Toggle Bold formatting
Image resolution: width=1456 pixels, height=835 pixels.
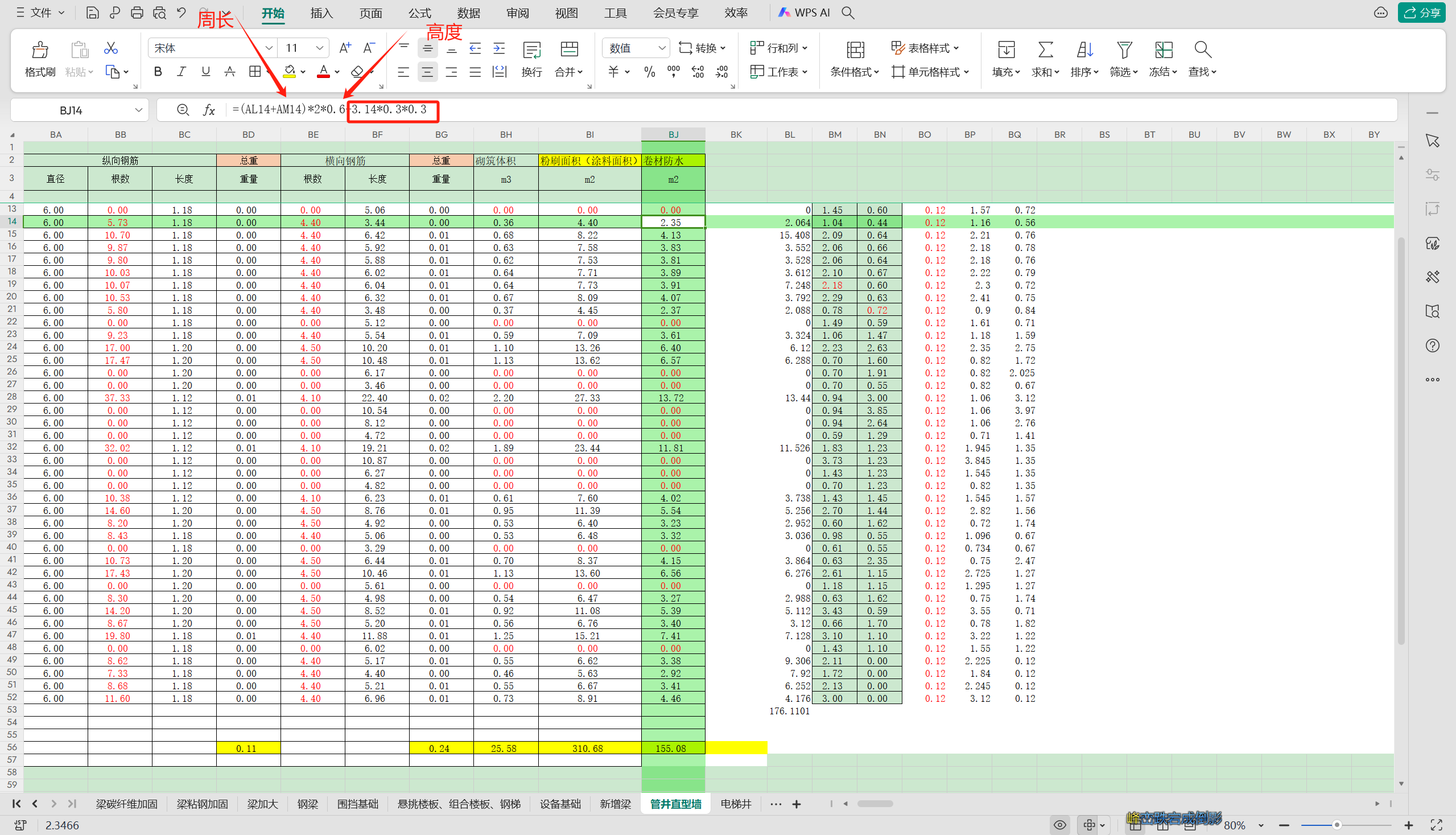(158, 72)
